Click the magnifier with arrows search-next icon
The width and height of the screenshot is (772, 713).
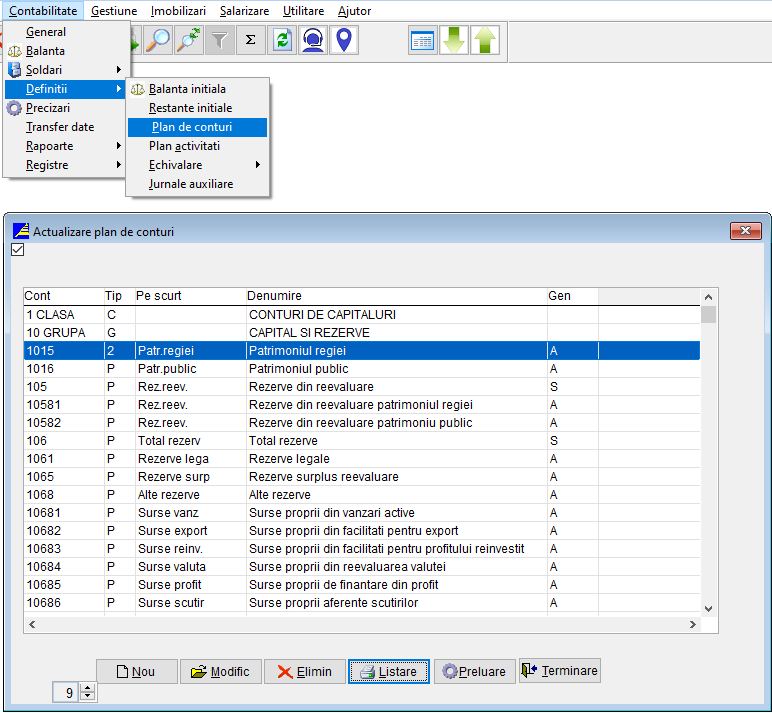point(189,40)
